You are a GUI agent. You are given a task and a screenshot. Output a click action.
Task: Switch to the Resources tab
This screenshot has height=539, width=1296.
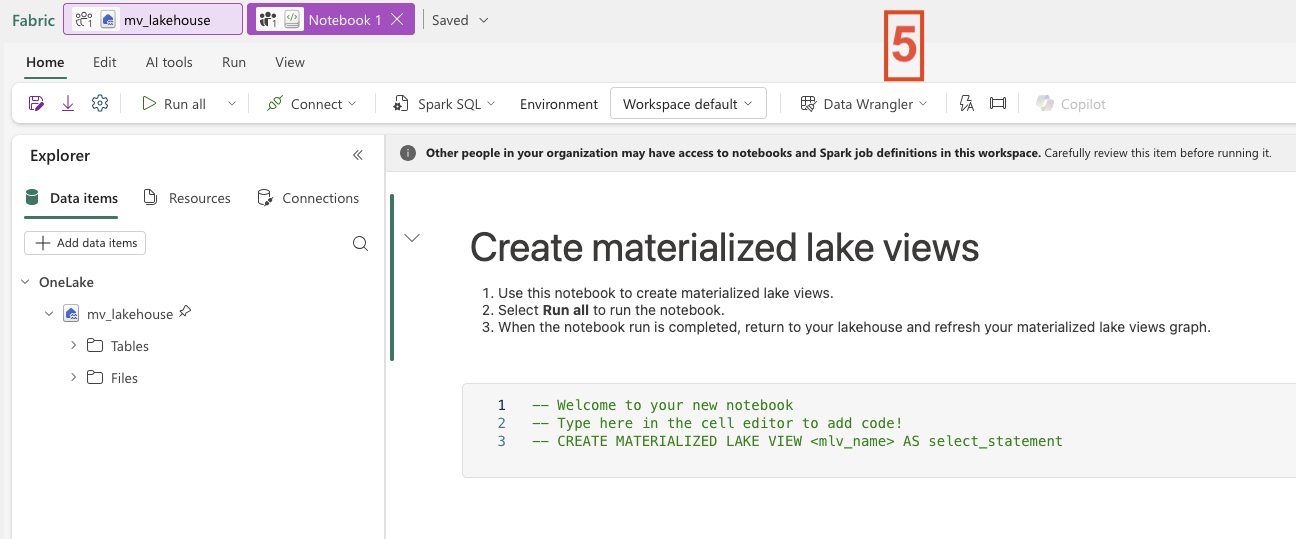point(187,198)
